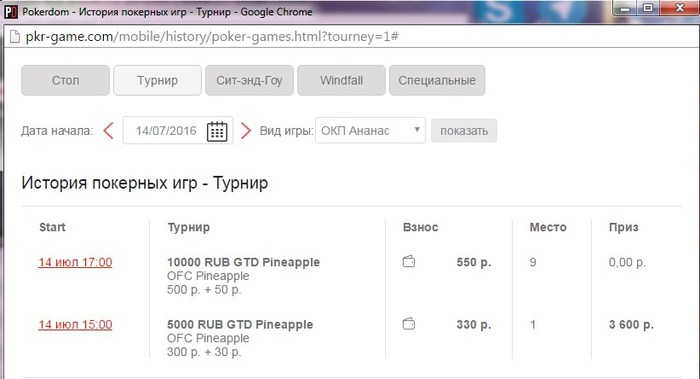Go to next date with right arrow

(x=246, y=131)
